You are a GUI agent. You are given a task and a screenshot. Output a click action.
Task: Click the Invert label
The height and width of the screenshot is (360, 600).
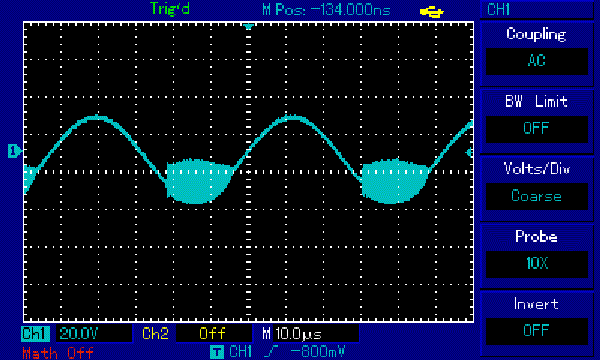[536, 304]
